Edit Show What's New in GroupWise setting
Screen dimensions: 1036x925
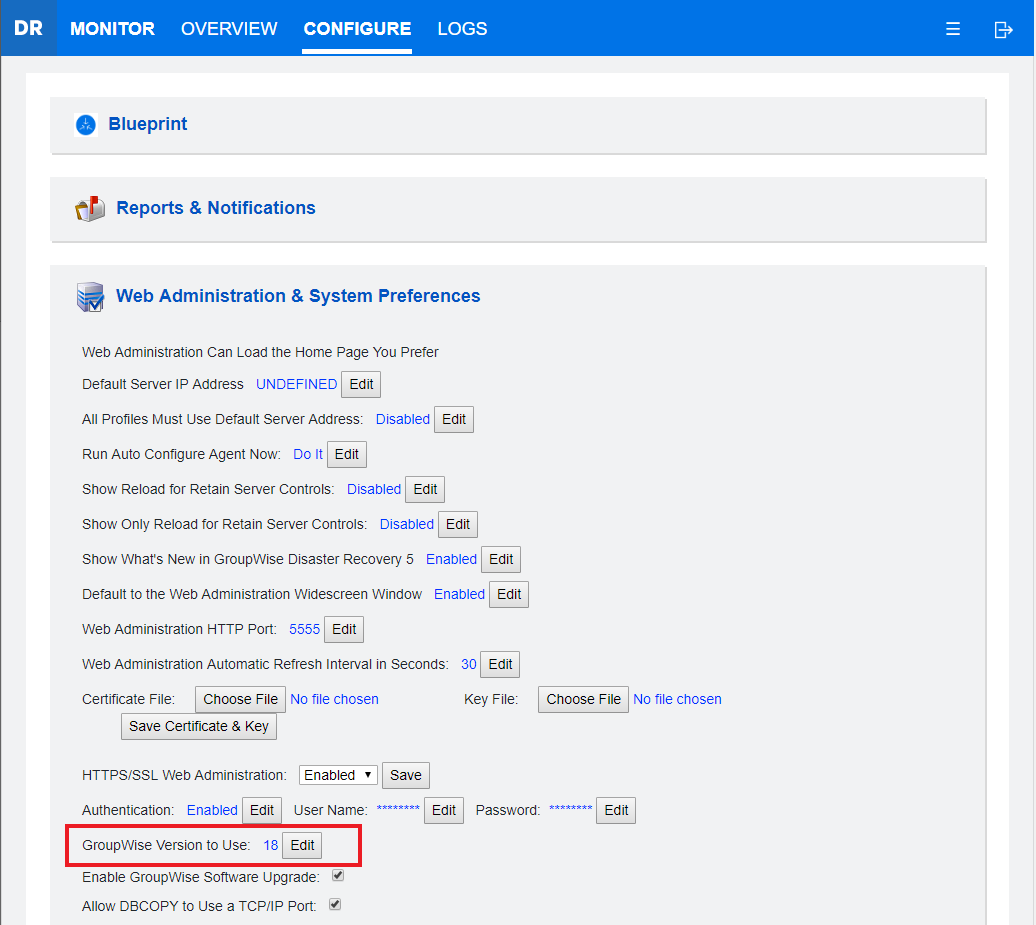click(501, 560)
